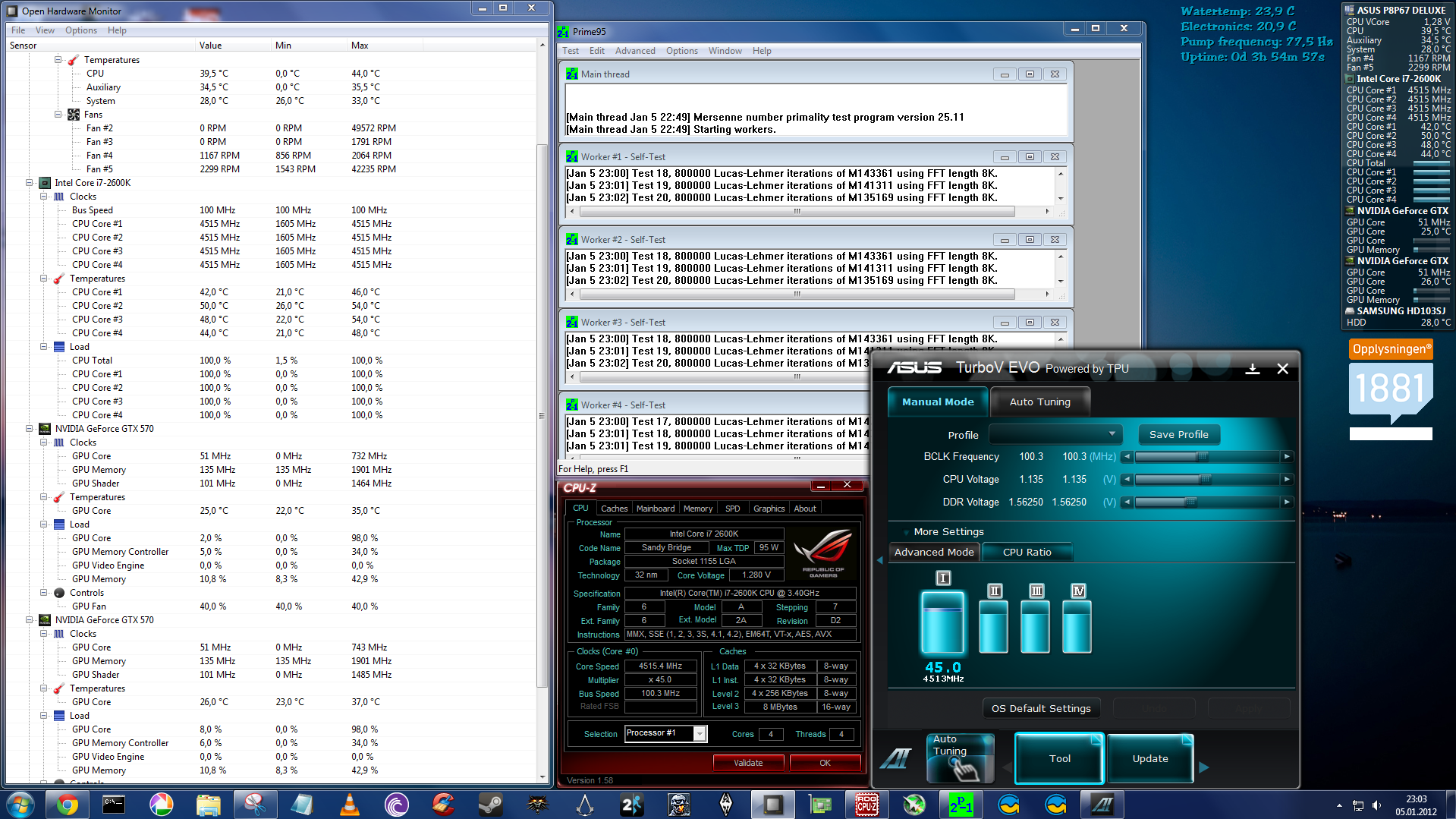The image size is (1456, 819).
Task: Open the Auto Tuning hand icon in bottom bar
Action: point(960,758)
